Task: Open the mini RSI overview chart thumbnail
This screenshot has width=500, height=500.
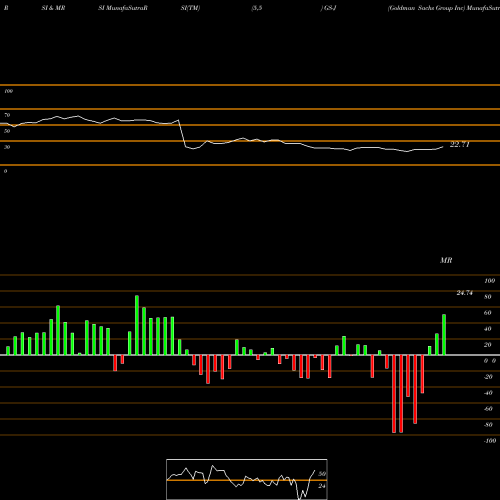Action: [247, 479]
